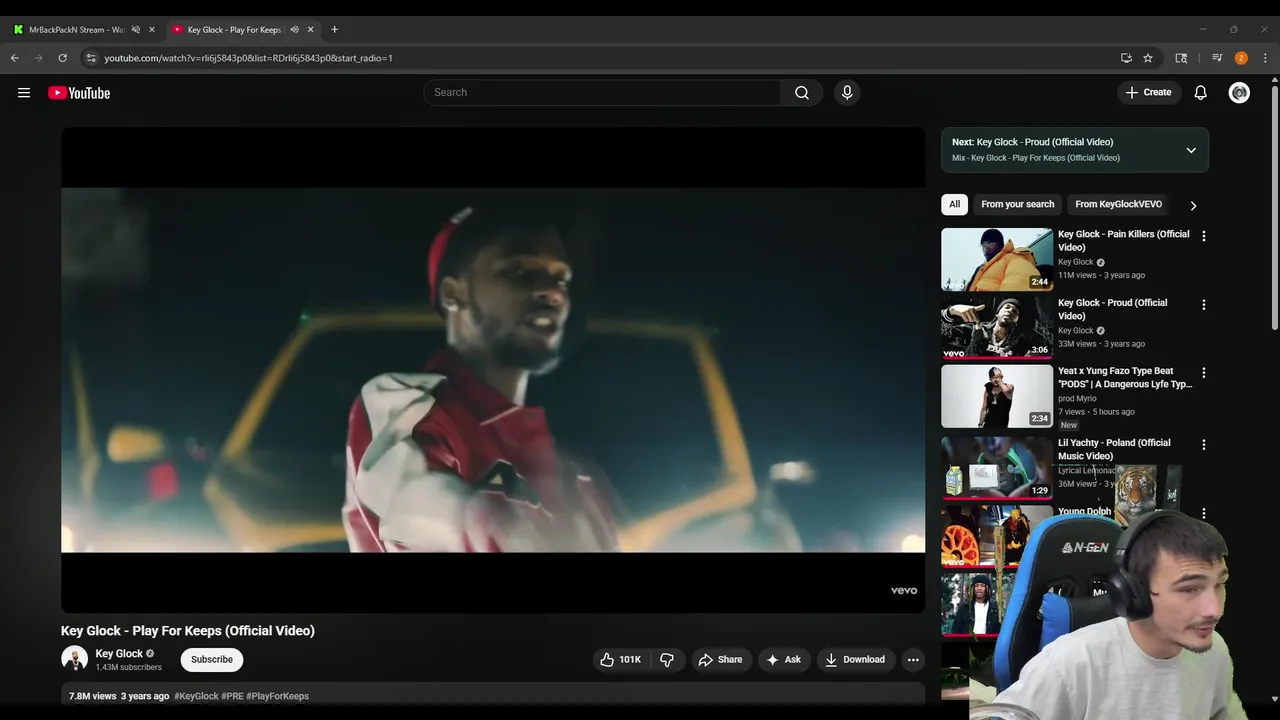The height and width of the screenshot is (720, 1280).
Task: Open Key Glock - Proud video thumbnail
Action: pyautogui.click(x=997, y=328)
